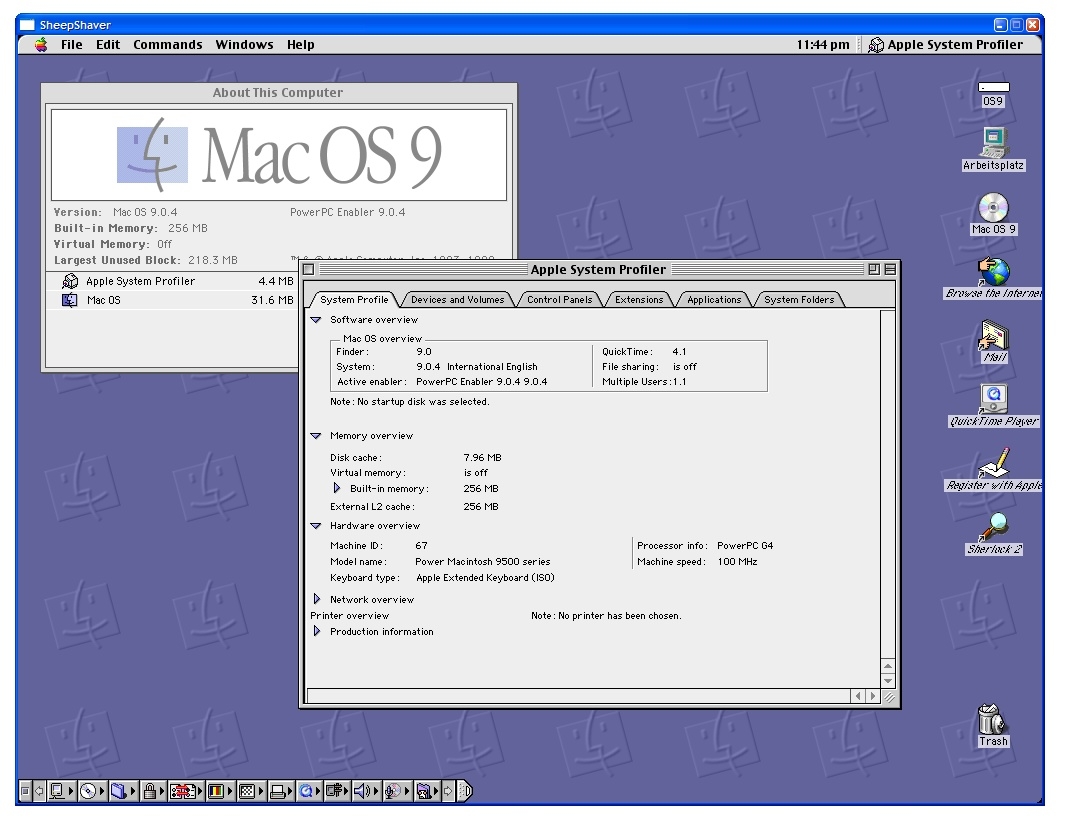The width and height of the screenshot is (1069, 820).
Task: Click the Apple System Profiler window zoom box
Action: (874, 269)
